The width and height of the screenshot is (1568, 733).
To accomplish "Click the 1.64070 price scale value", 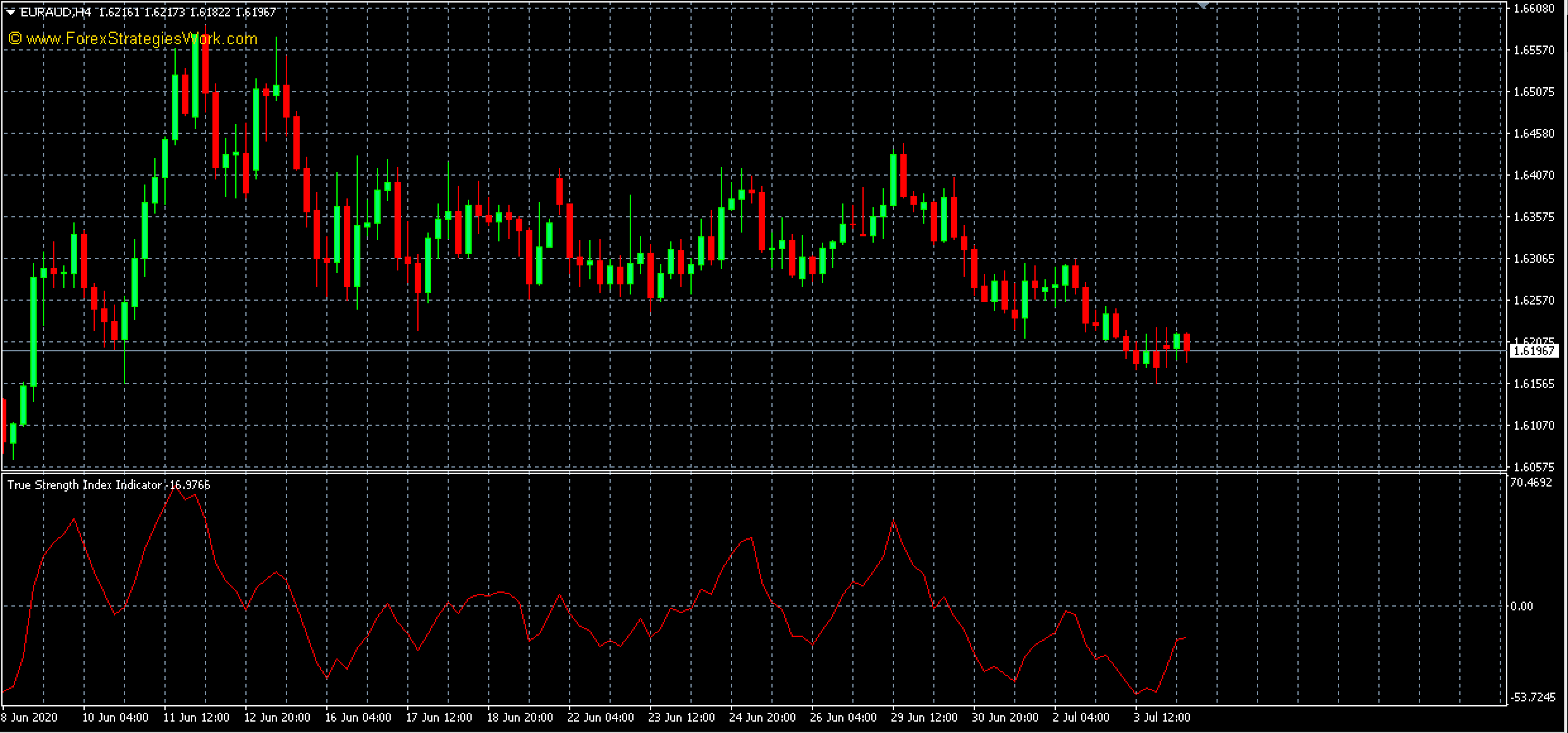I will [x=1533, y=175].
